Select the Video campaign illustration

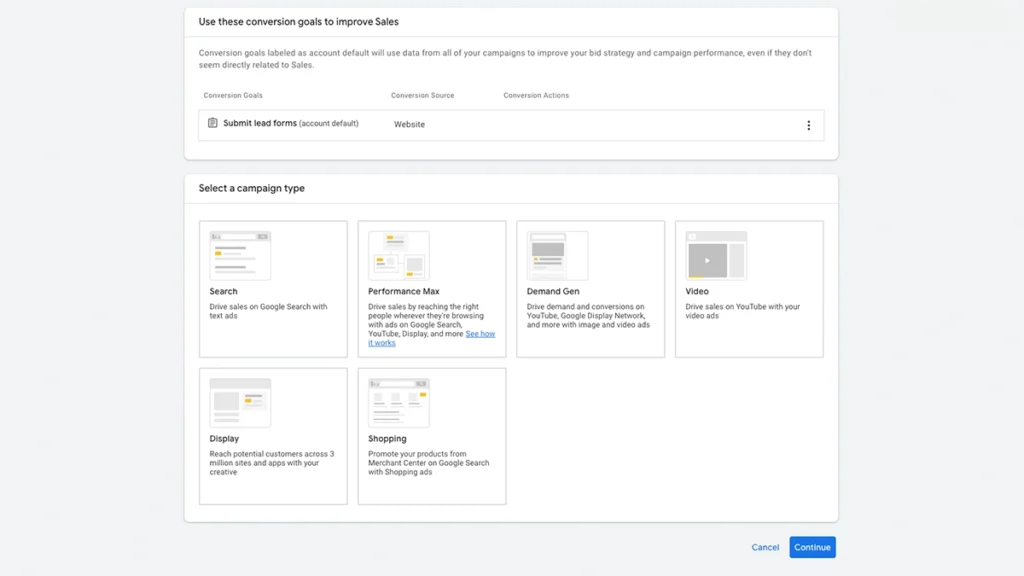click(716, 255)
